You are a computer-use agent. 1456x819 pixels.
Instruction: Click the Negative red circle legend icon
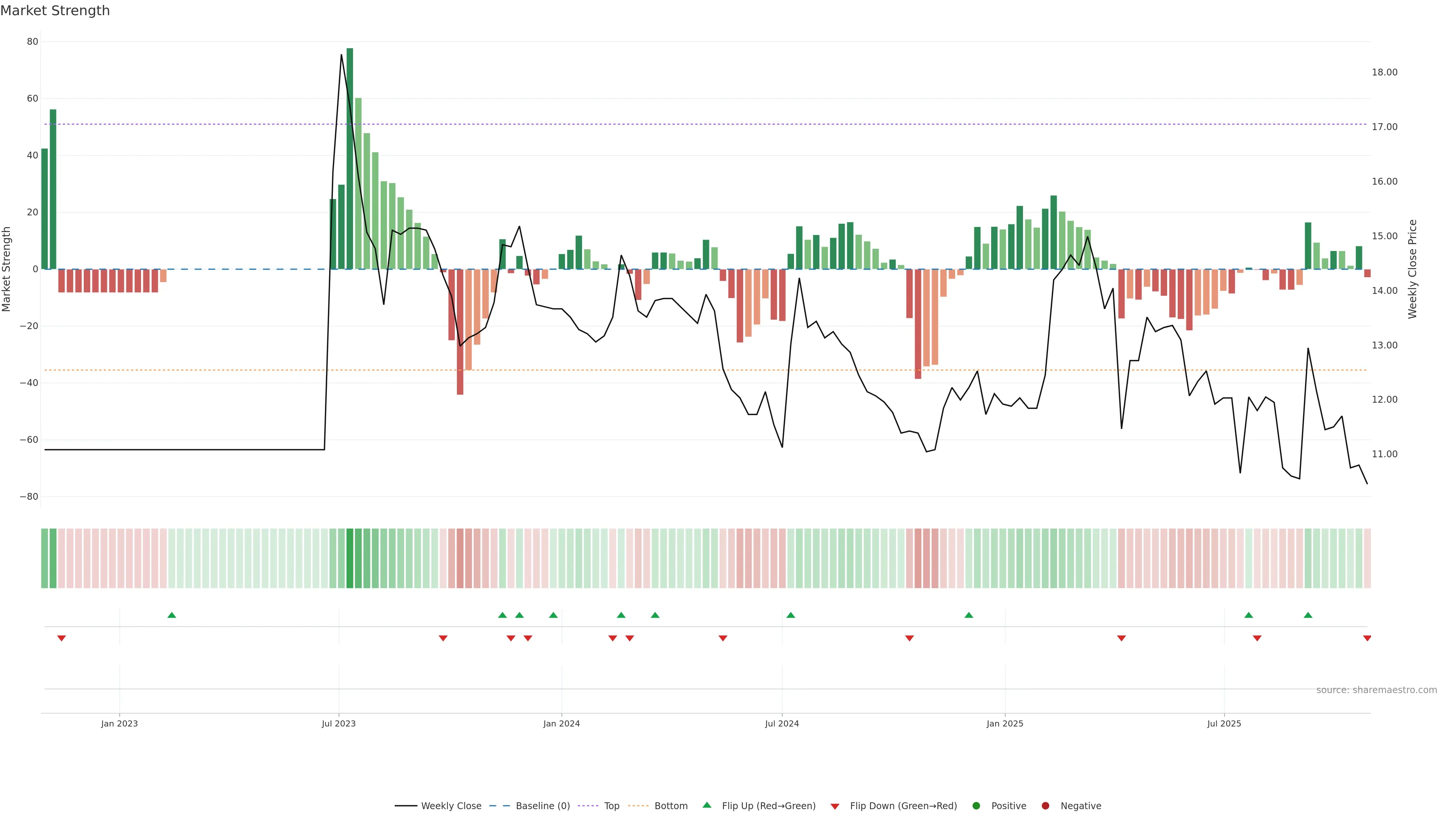tap(1045, 806)
